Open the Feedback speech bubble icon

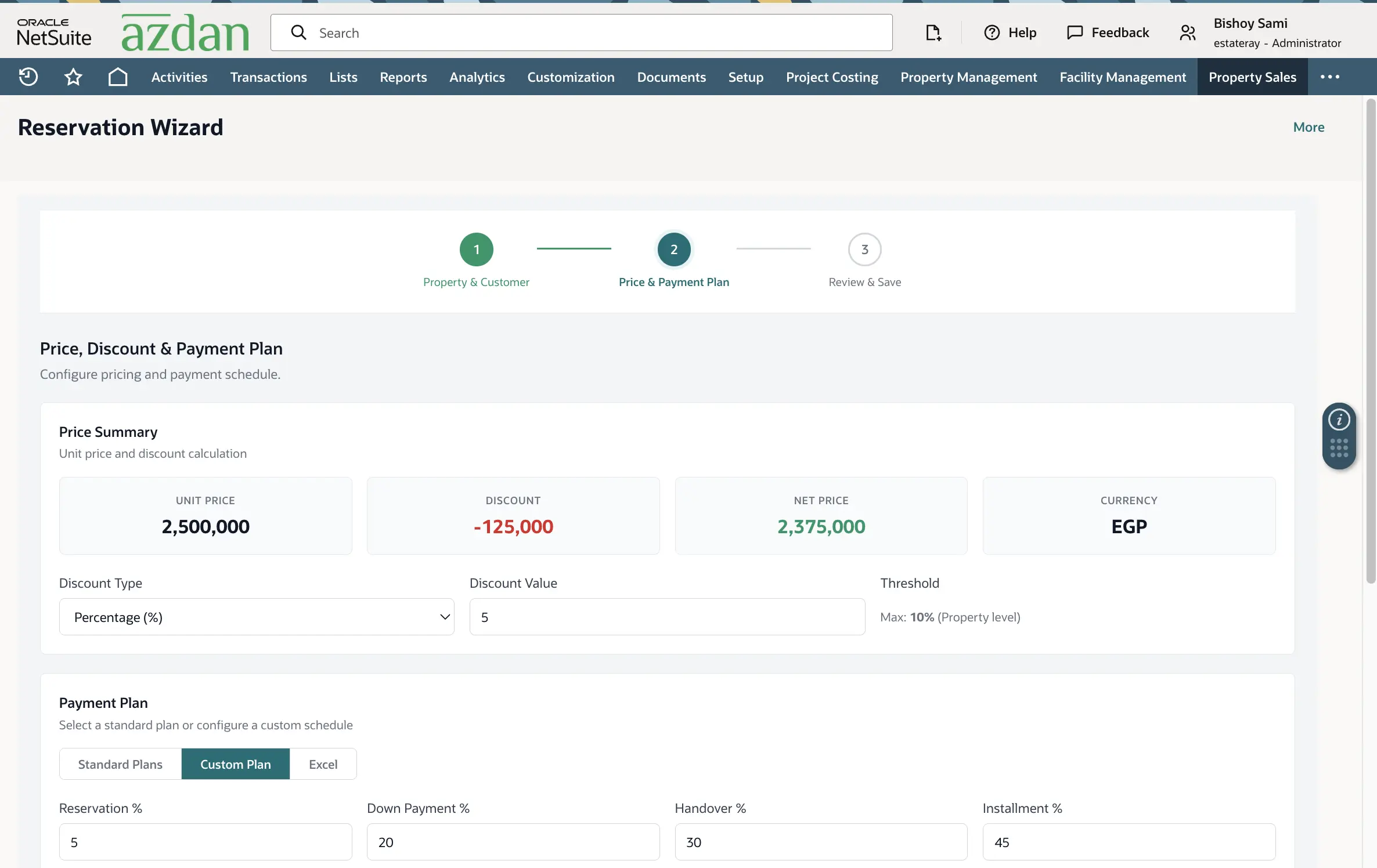[1075, 32]
